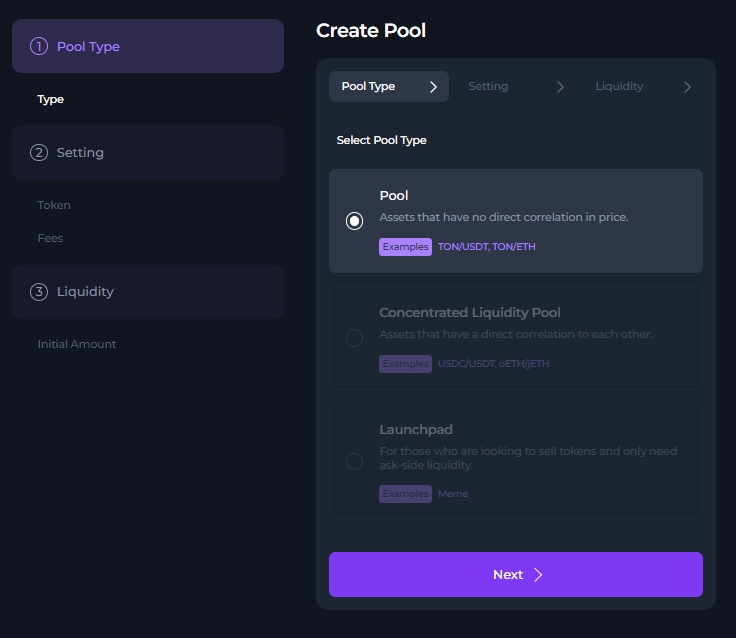Switch to the Setting breadcrumb tab
Viewport: 736px width, 638px height.
[x=488, y=87]
